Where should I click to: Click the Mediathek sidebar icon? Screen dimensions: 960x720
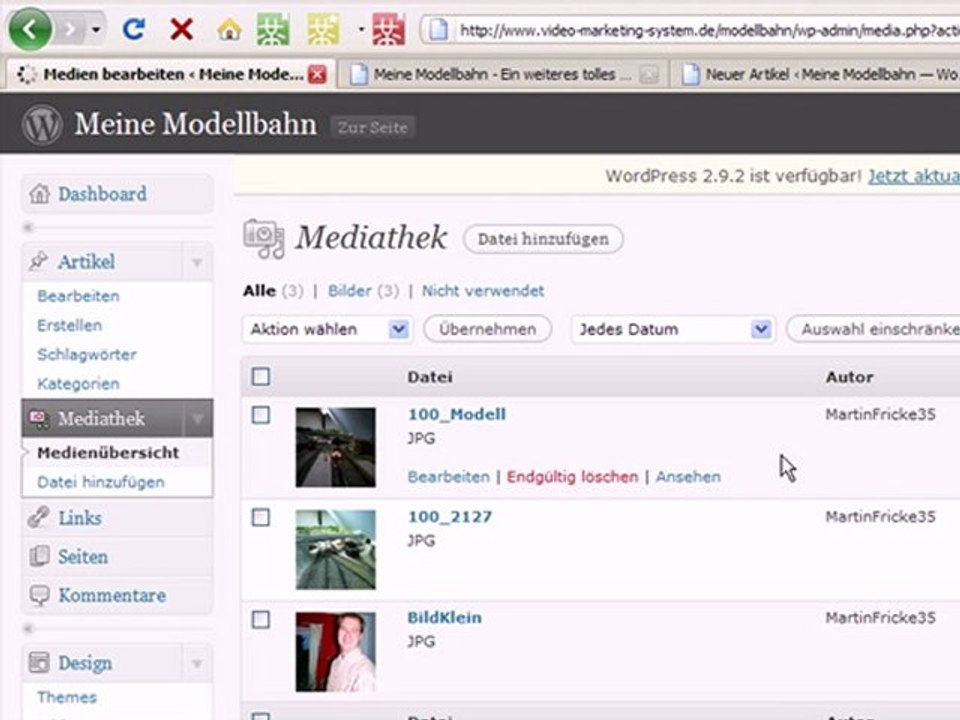(39, 418)
